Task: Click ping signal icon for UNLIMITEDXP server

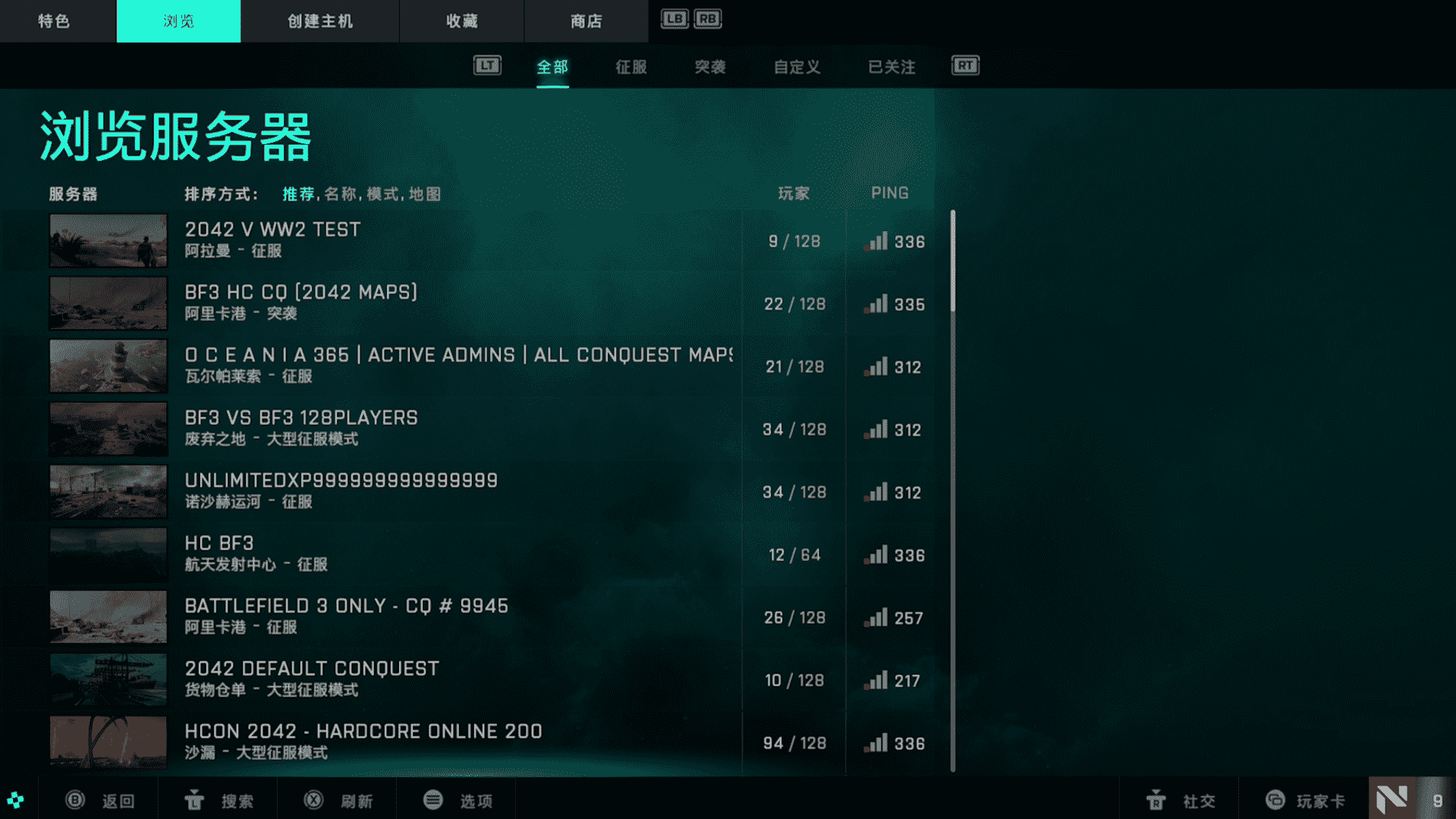Action: tap(876, 493)
